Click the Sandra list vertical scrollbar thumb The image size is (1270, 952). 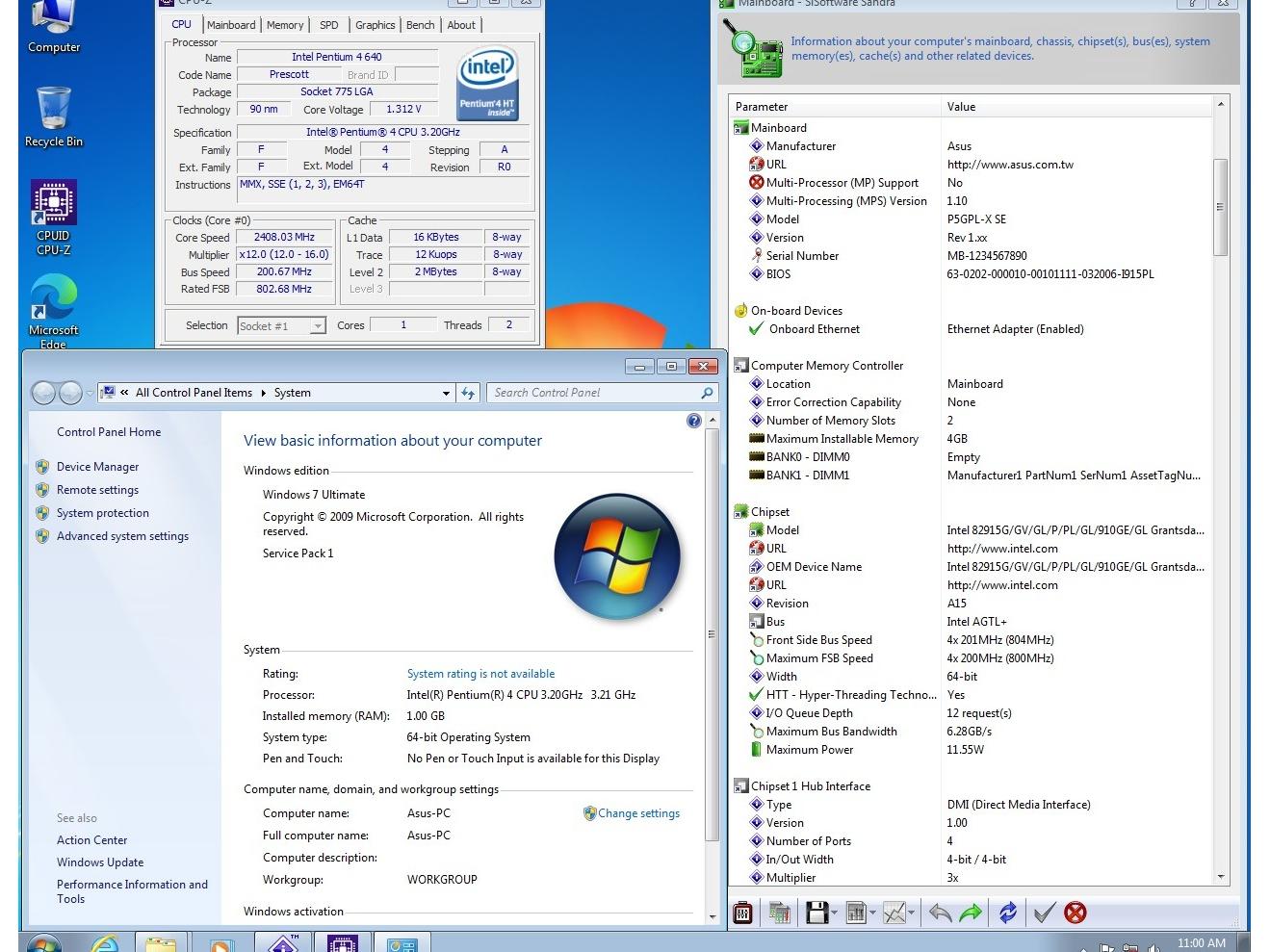(x=1220, y=206)
